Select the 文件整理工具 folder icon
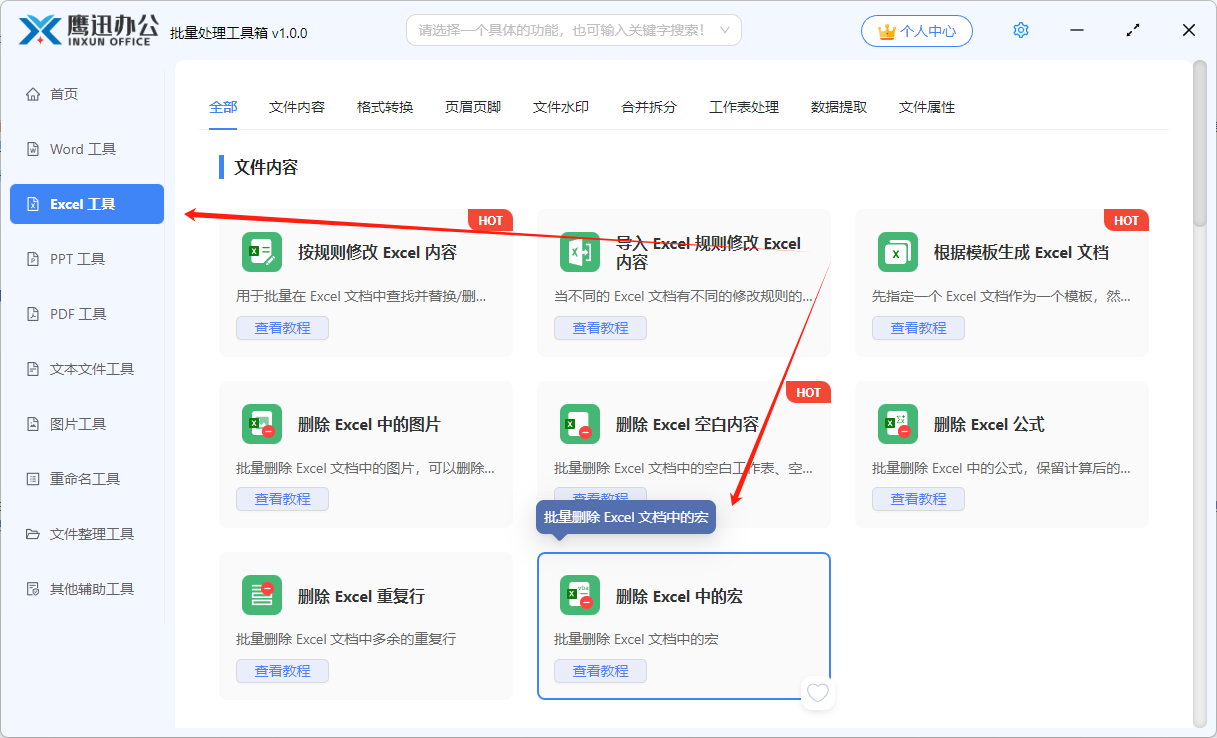Screen dimensions: 1217x738 click(33, 534)
